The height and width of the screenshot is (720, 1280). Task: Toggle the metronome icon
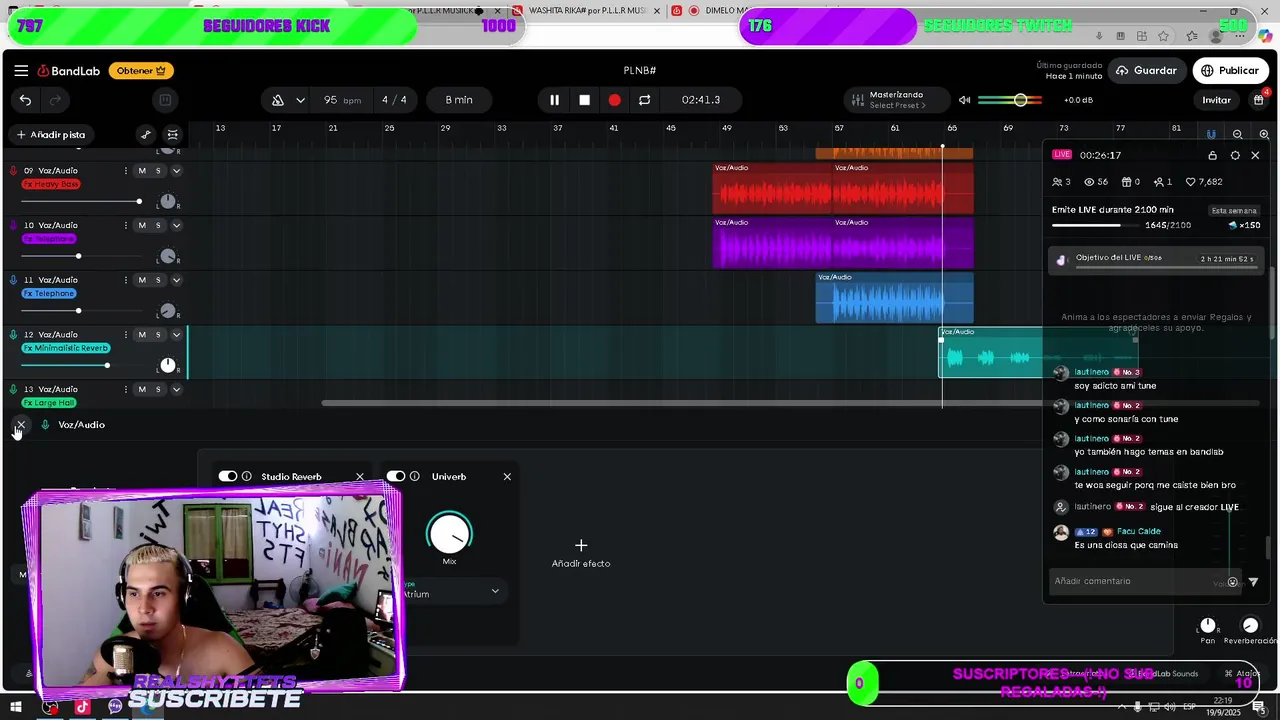[x=278, y=100]
